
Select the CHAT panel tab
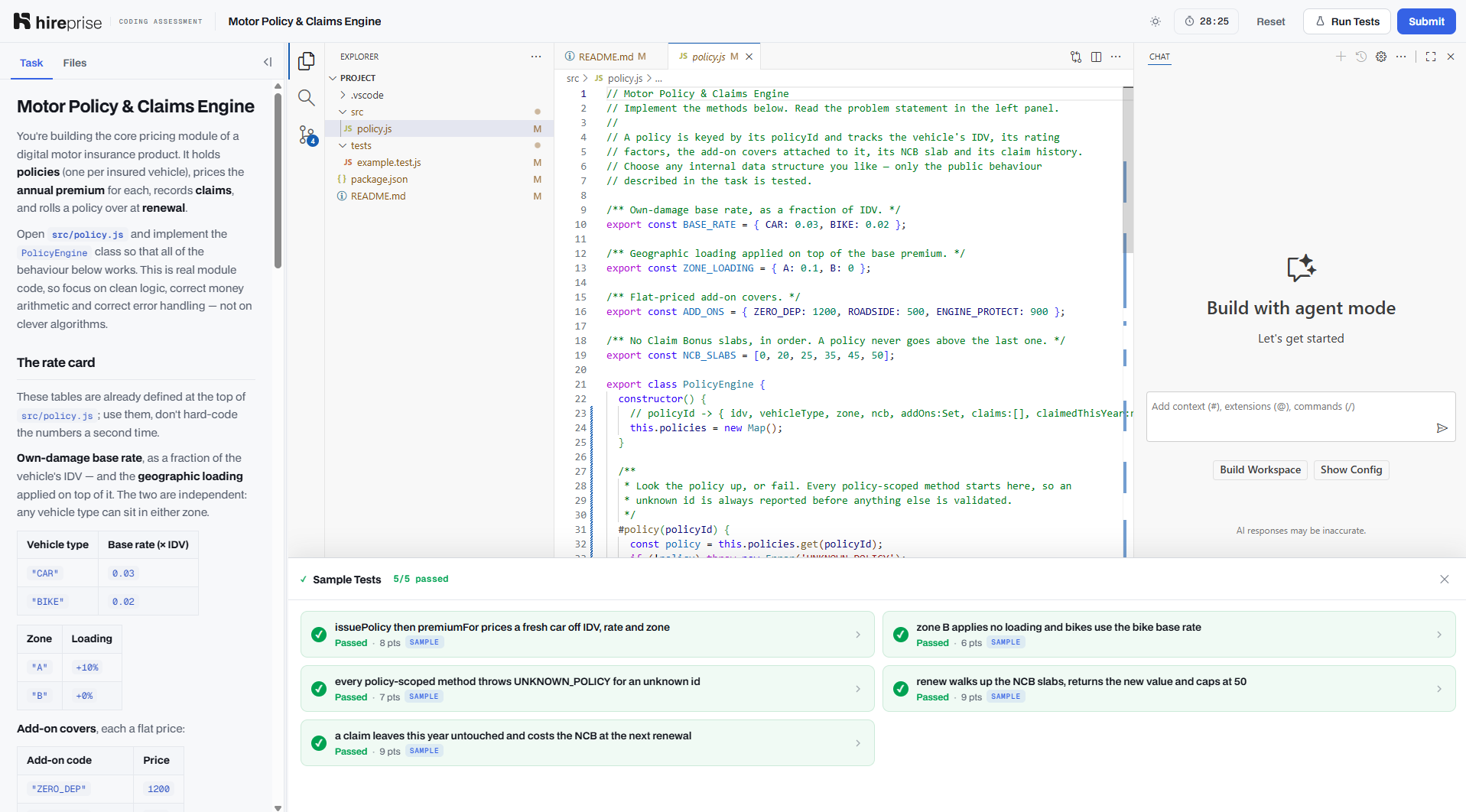pos(1159,57)
